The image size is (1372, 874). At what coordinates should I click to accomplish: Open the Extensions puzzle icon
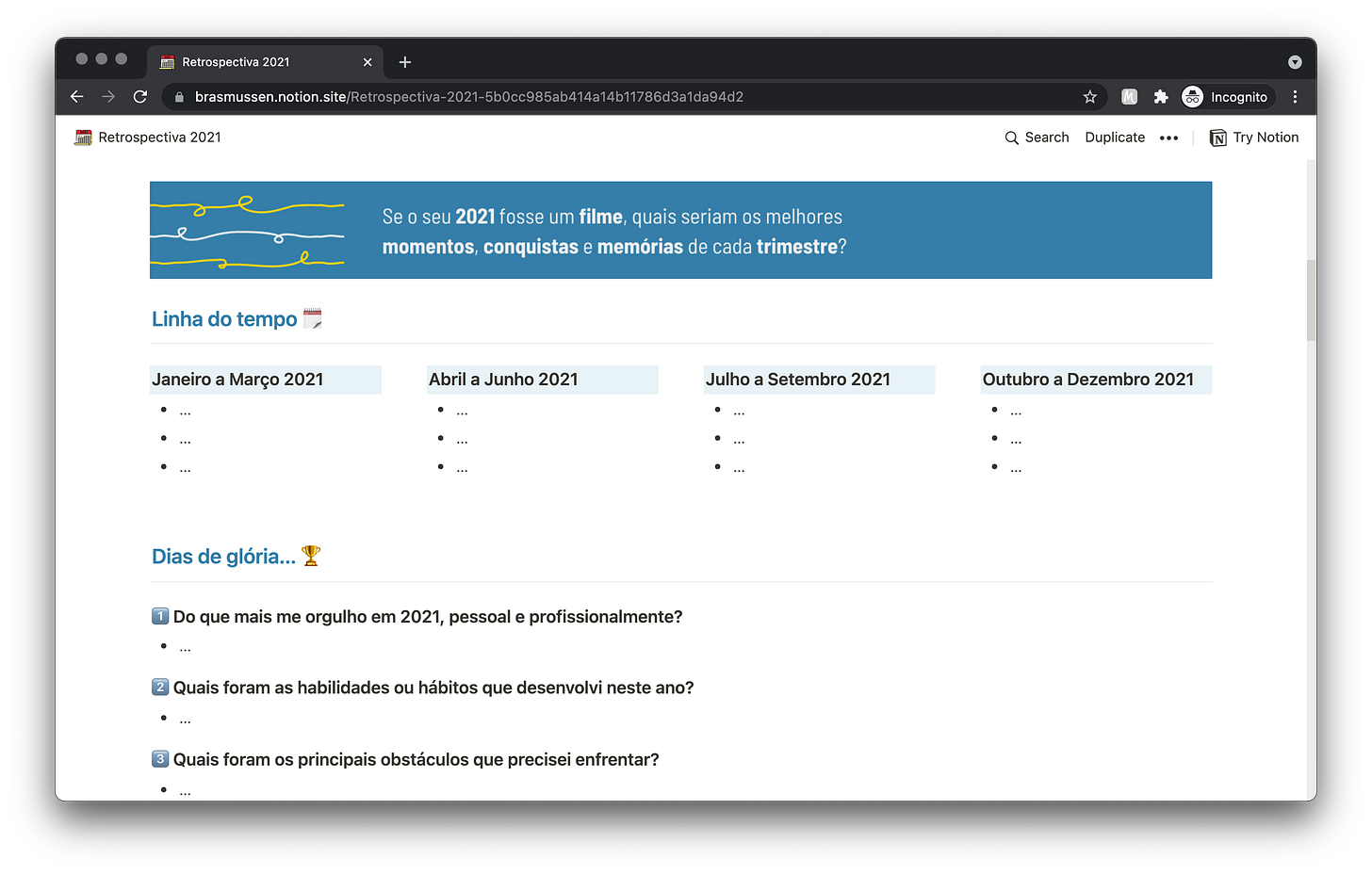click(1161, 97)
